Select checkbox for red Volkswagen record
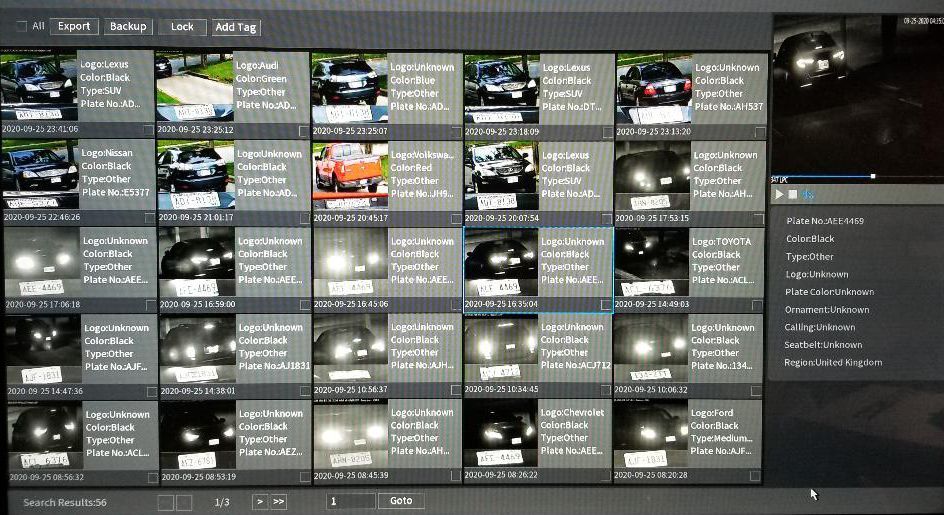 pyautogui.click(x=455, y=218)
